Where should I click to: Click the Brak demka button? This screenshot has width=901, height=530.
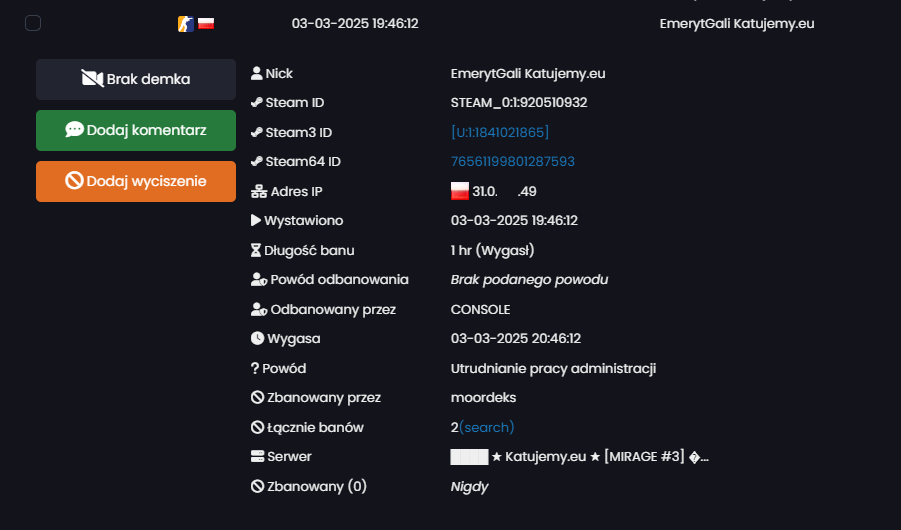tap(136, 79)
